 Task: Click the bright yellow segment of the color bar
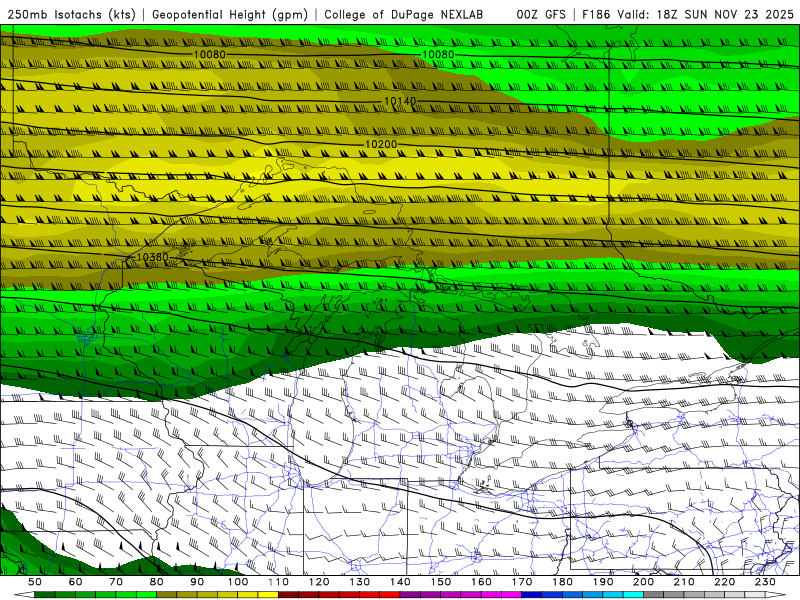click(268, 595)
